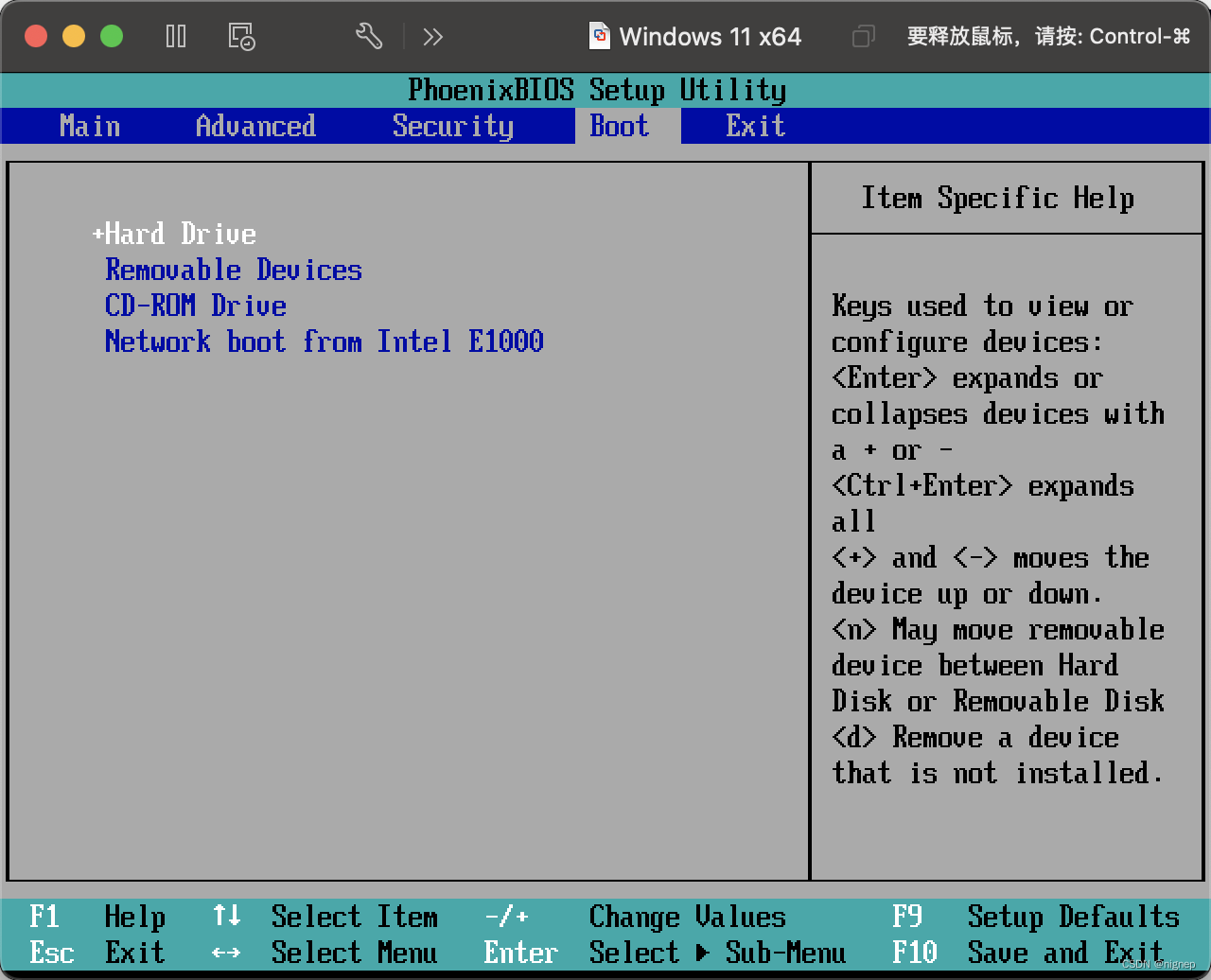Click the overlapping windows view icon

863,37
